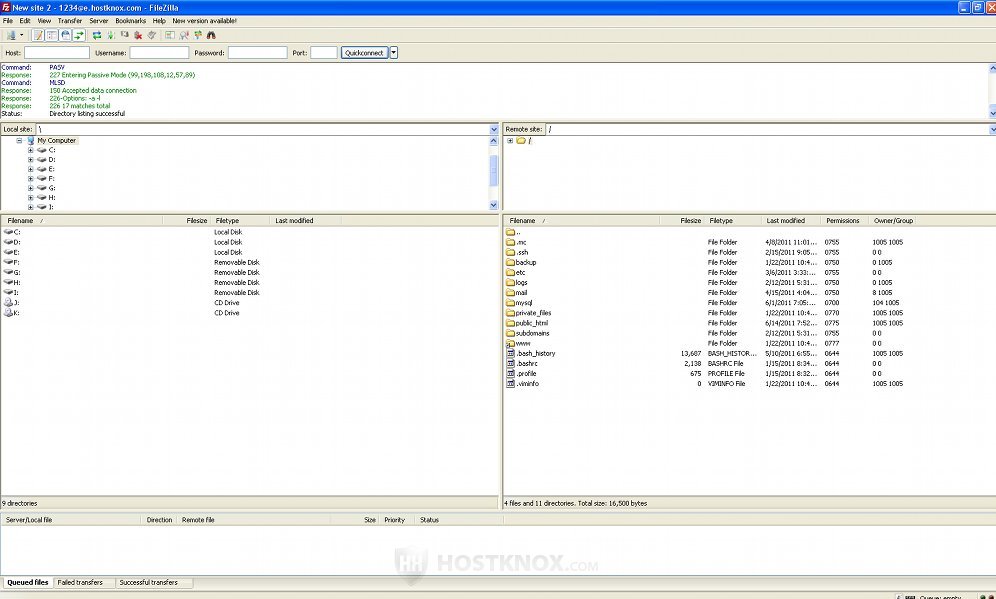Select the .viminfo file icon
Image resolution: width=996 pixels, height=599 pixels.
pos(510,384)
